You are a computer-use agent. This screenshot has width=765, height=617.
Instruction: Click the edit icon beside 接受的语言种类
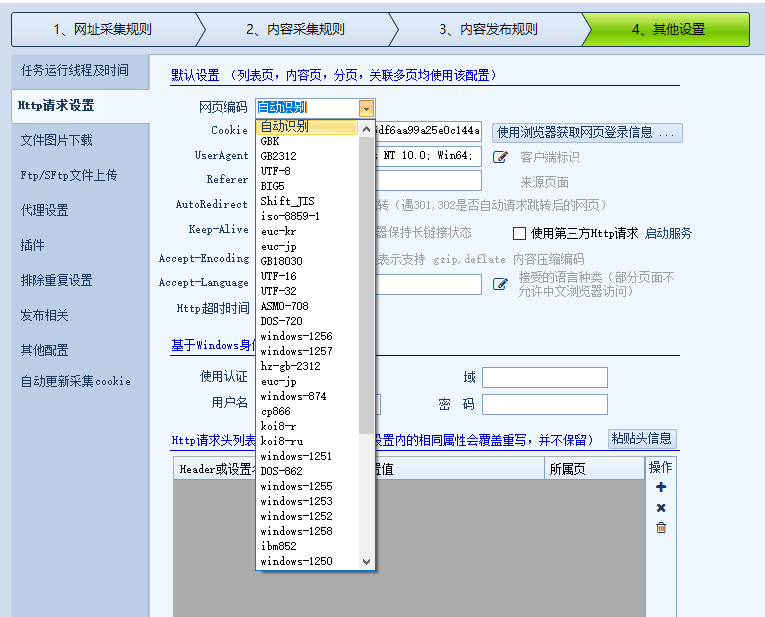tap(501, 284)
